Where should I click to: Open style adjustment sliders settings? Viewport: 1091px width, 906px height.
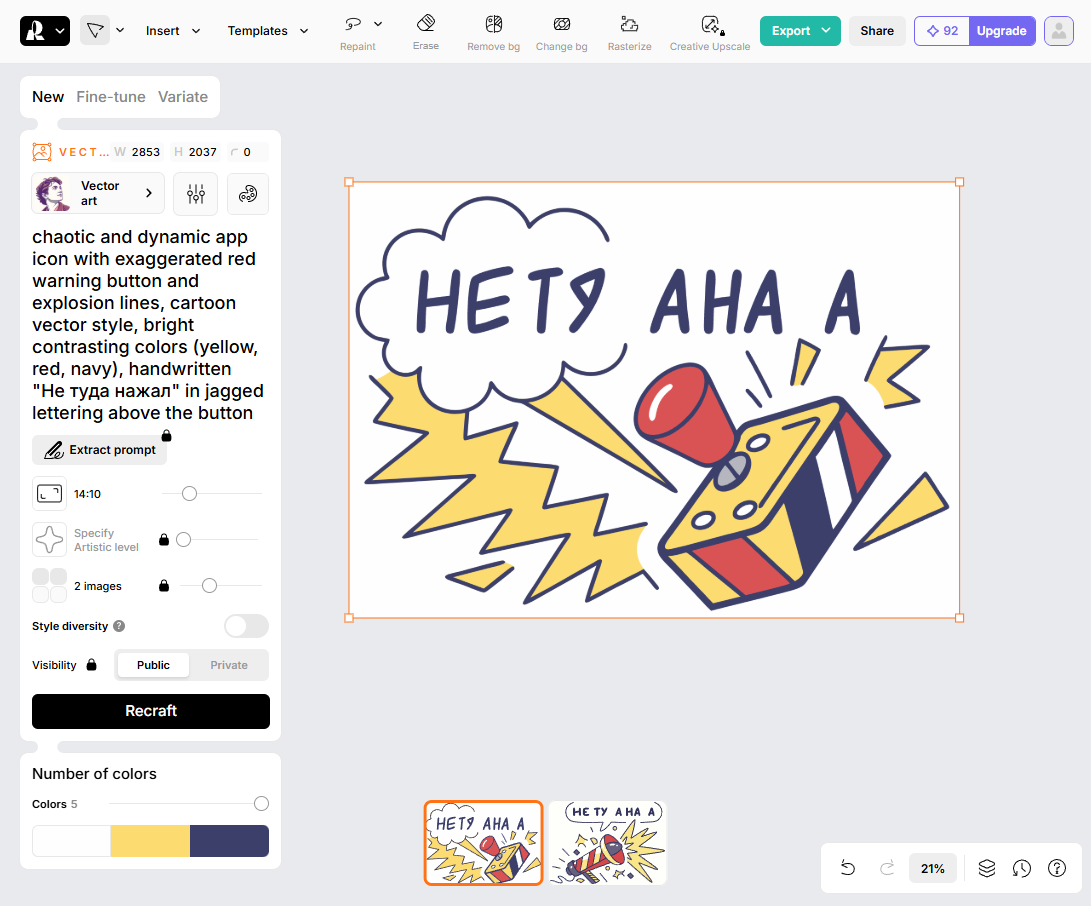point(195,193)
